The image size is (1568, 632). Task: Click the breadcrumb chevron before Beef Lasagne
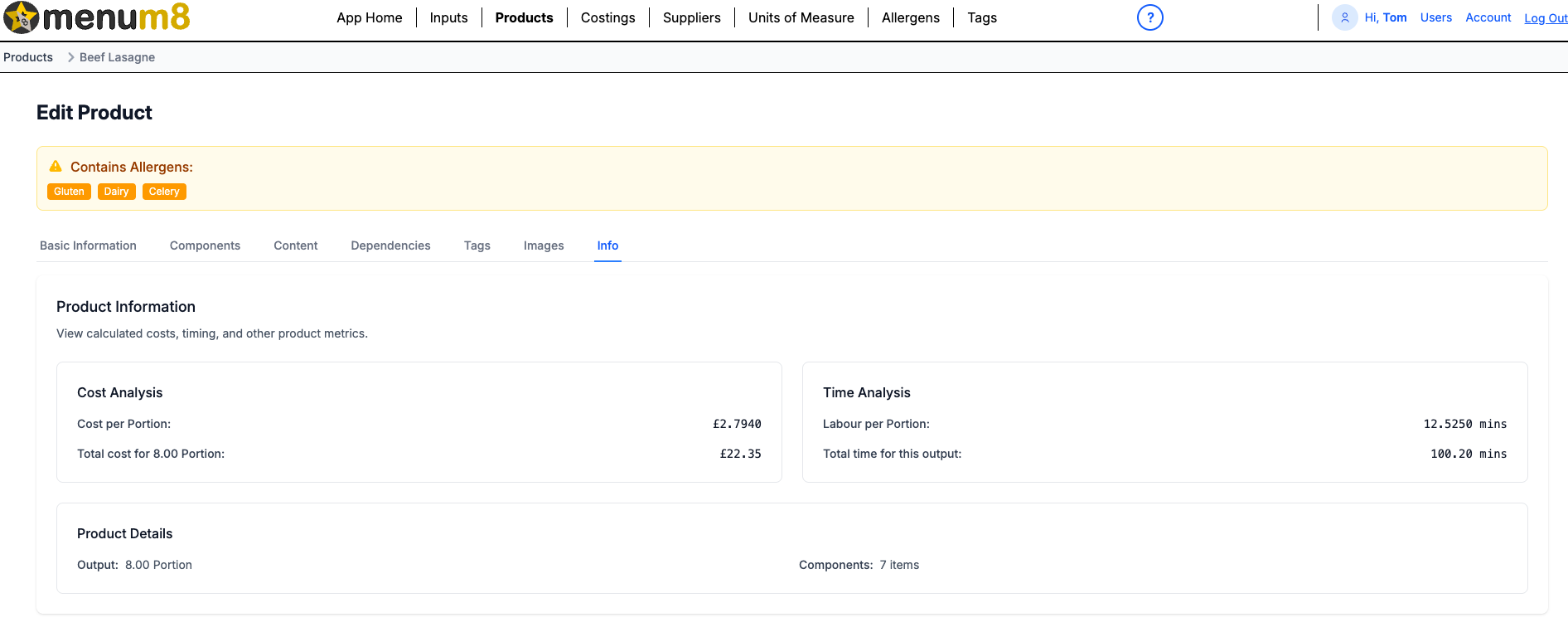pyautogui.click(x=70, y=57)
